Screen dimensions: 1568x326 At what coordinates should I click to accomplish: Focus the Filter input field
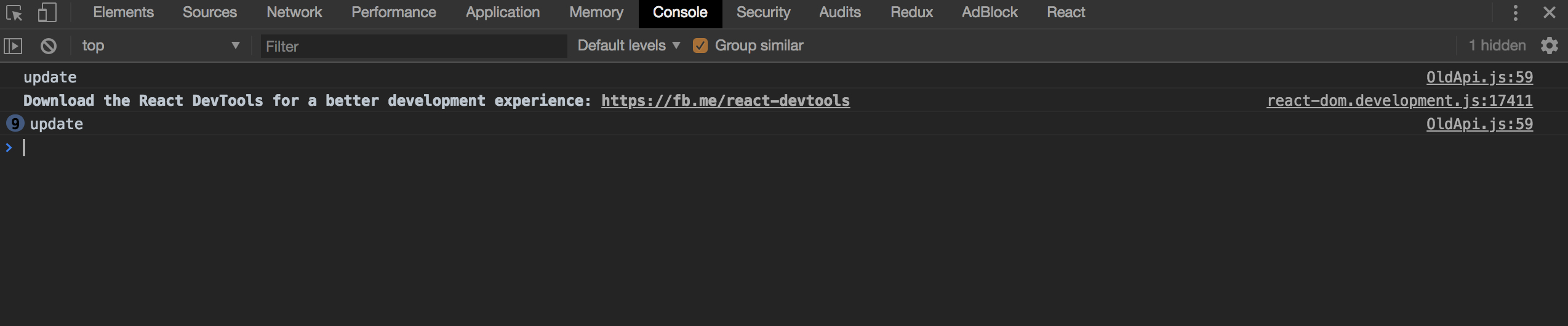tap(412, 46)
